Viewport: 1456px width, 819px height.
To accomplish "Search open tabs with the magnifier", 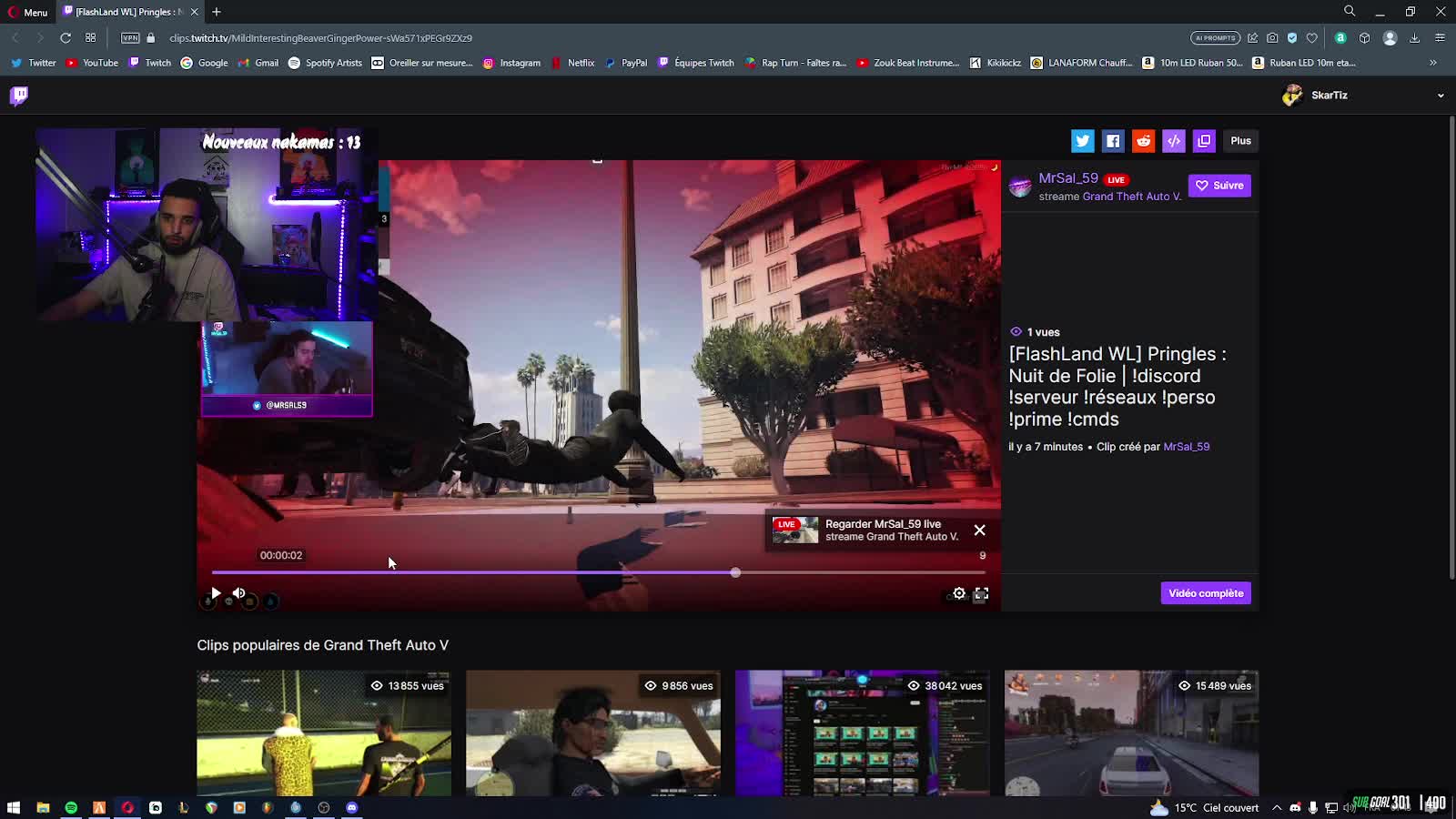I will pyautogui.click(x=1350, y=11).
